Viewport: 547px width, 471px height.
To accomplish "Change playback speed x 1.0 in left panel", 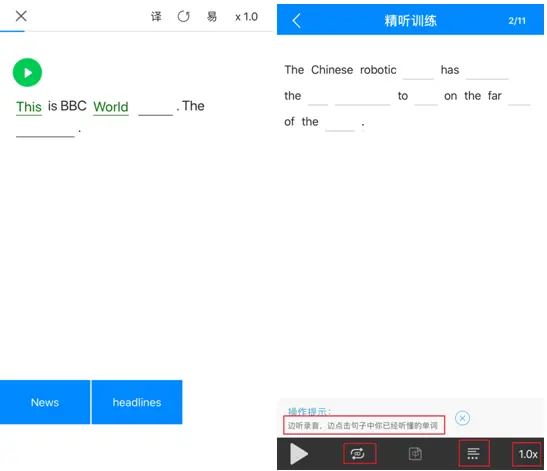I will pyautogui.click(x=246, y=16).
